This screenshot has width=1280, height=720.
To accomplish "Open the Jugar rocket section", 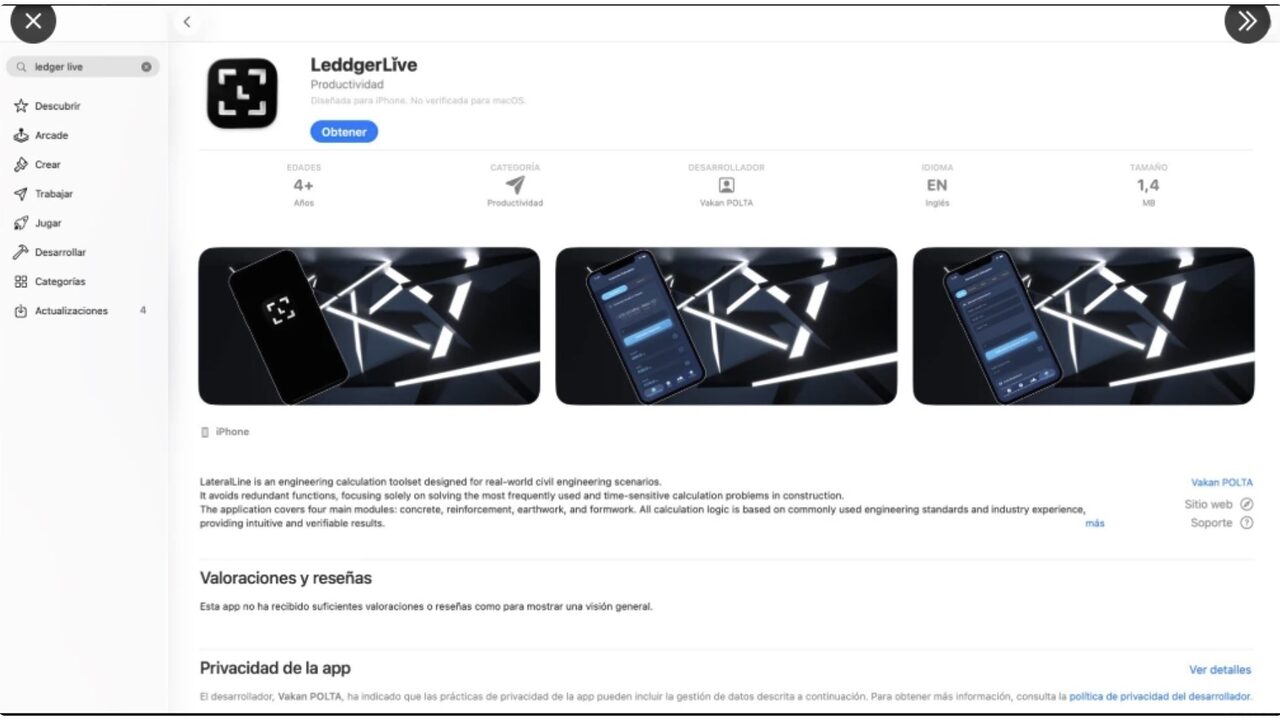I will 37,223.
